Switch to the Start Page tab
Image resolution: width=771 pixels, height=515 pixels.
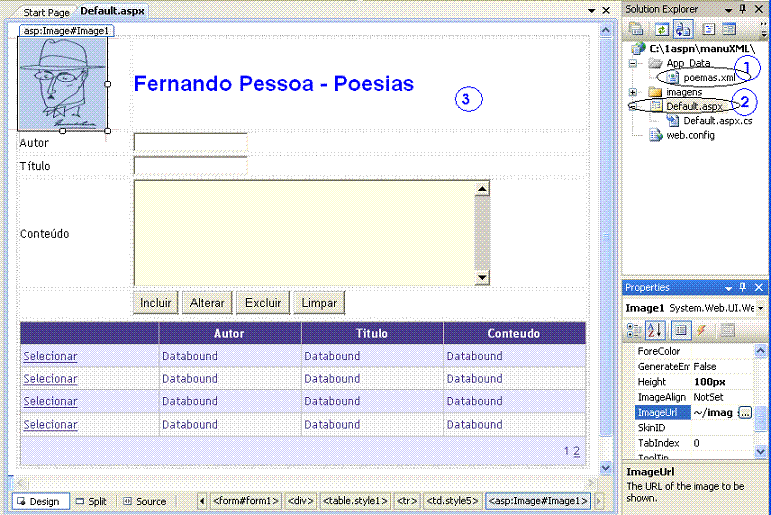coord(46,12)
